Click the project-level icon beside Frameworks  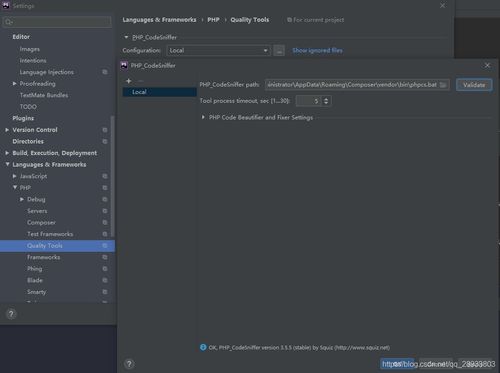(x=105, y=257)
